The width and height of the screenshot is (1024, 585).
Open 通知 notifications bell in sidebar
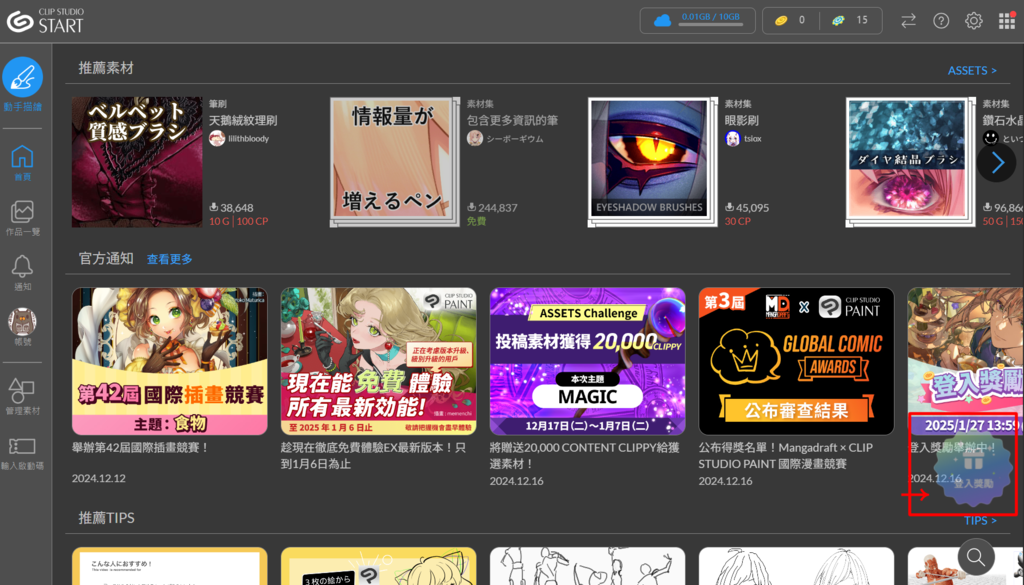click(22, 272)
